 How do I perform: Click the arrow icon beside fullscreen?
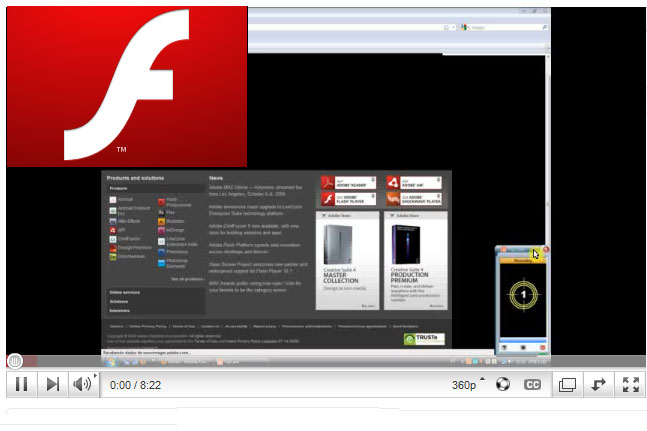coord(598,385)
